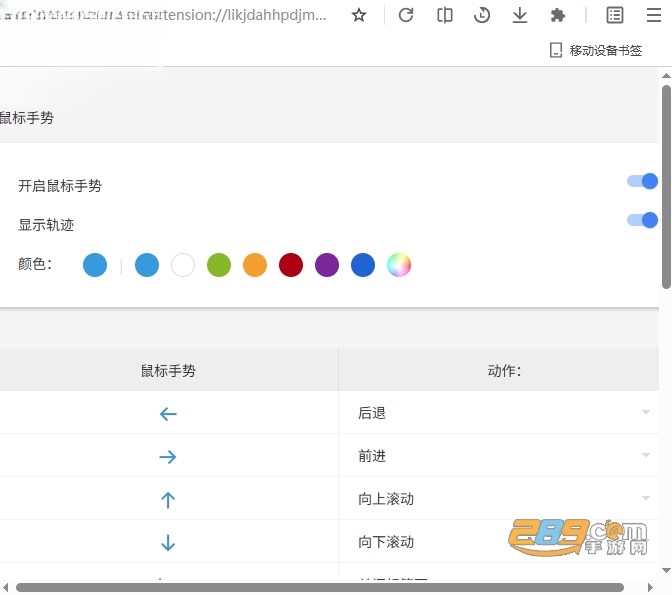This screenshot has width=672, height=595.
Task: Click the right arrow gesture icon
Action: (168, 457)
